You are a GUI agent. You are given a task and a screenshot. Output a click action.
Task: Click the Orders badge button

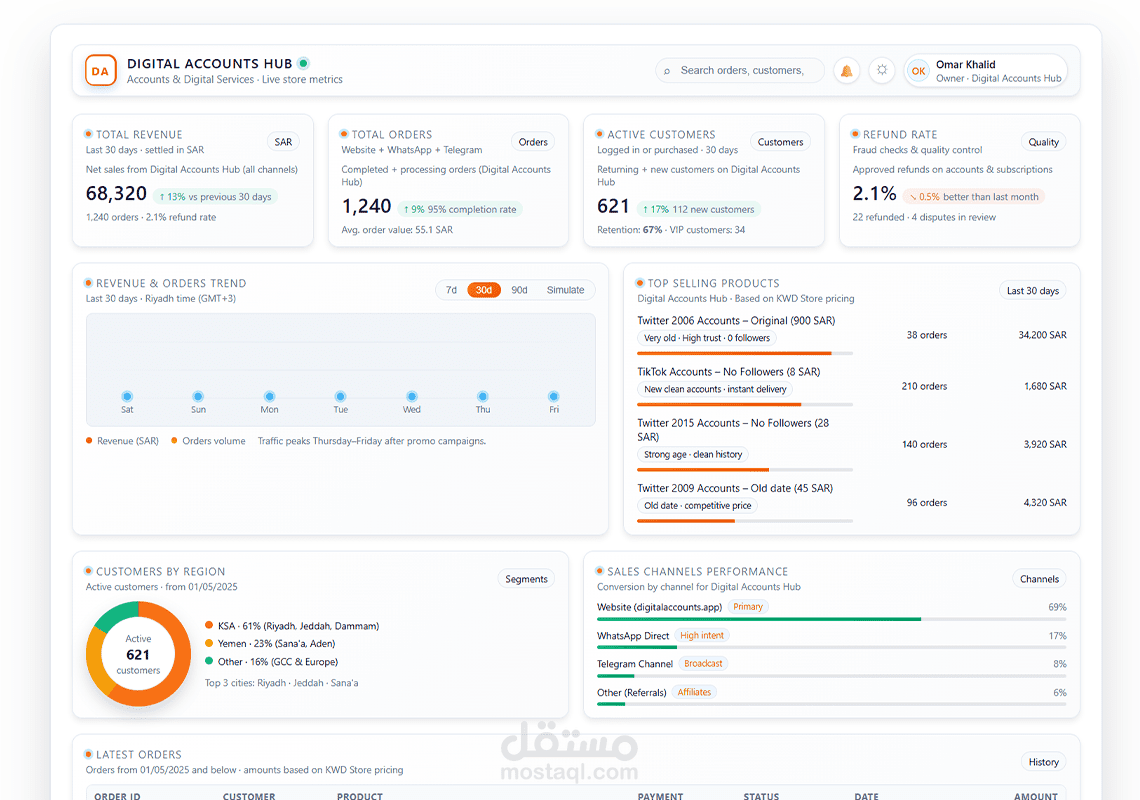coord(533,142)
